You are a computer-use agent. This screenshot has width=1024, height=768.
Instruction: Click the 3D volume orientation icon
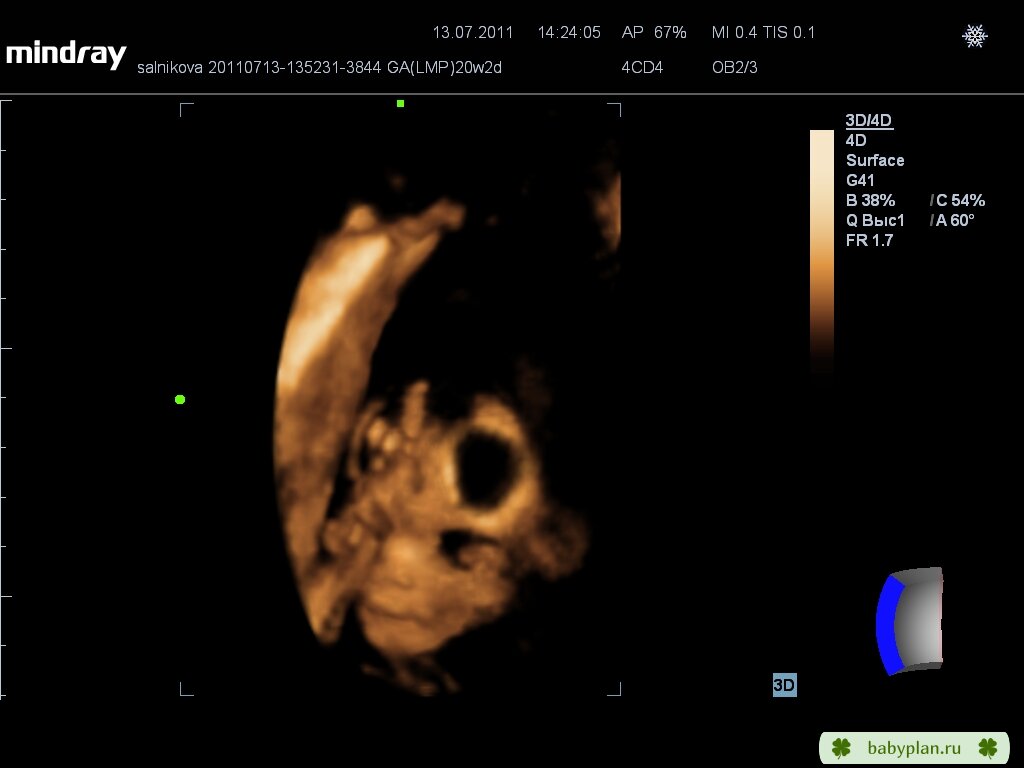(909, 621)
